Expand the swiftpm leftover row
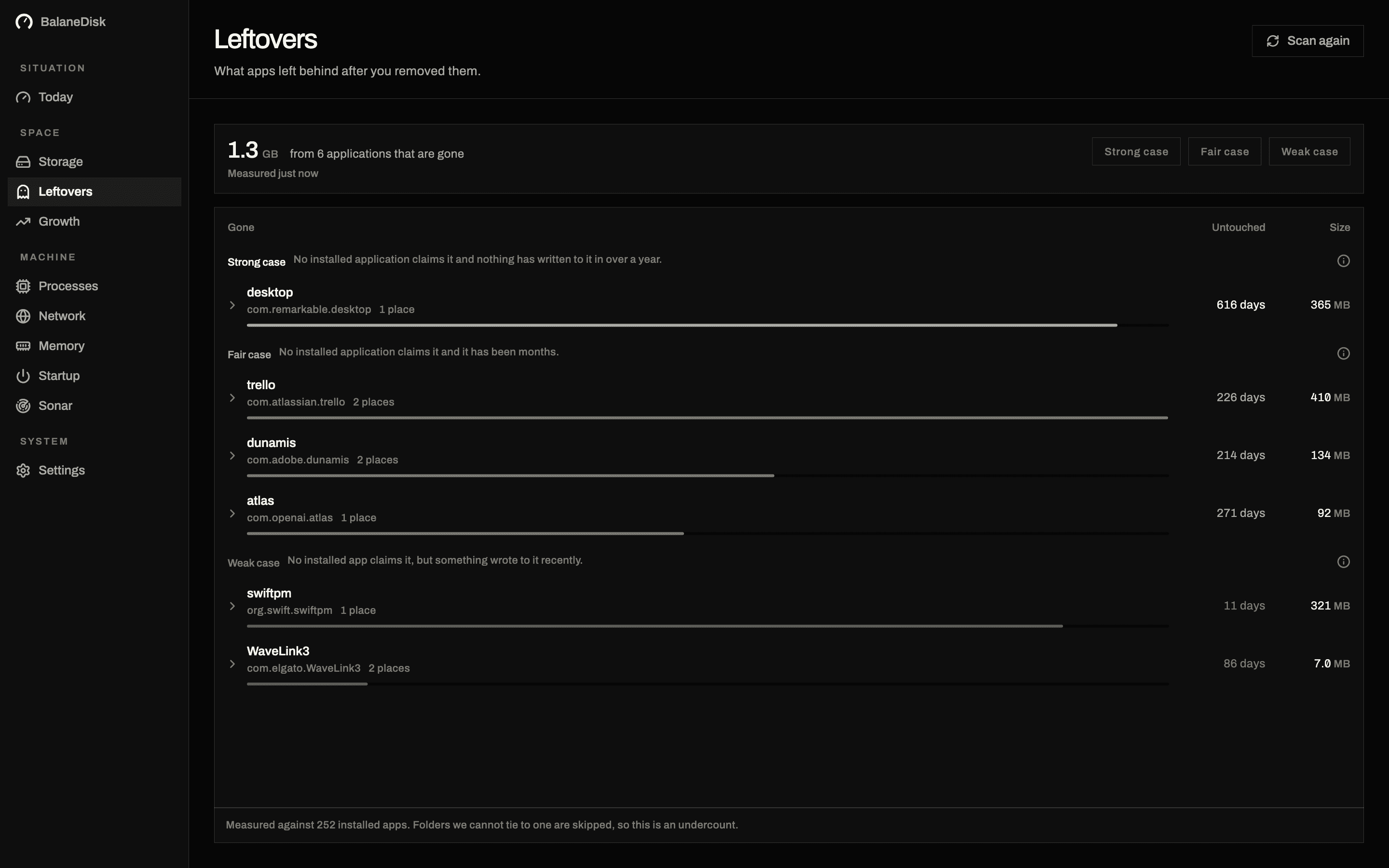Image resolution: width=1389 pixels, height=868 pixels. point(232,606)
